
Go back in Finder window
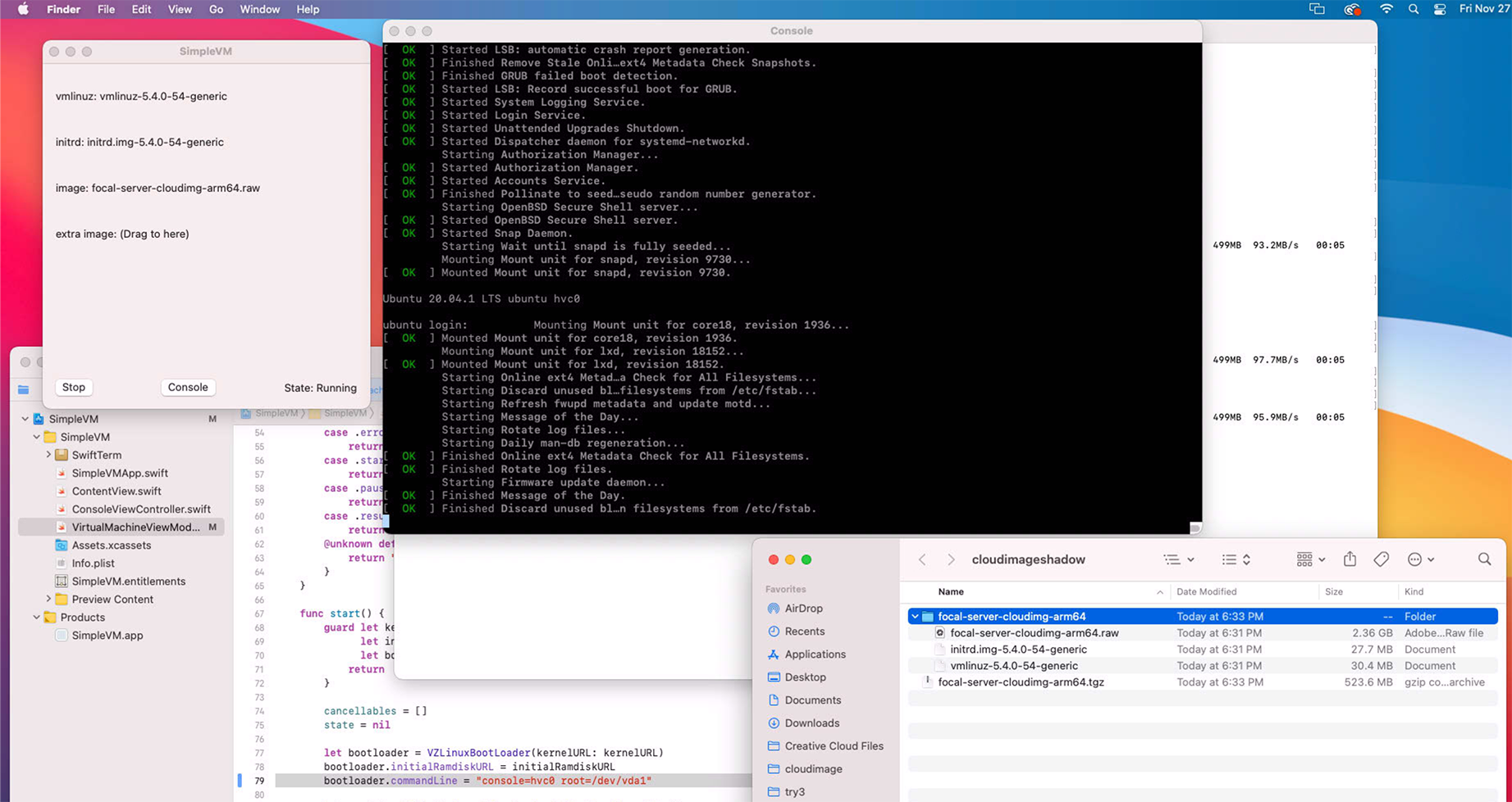[x=922, y=559]
